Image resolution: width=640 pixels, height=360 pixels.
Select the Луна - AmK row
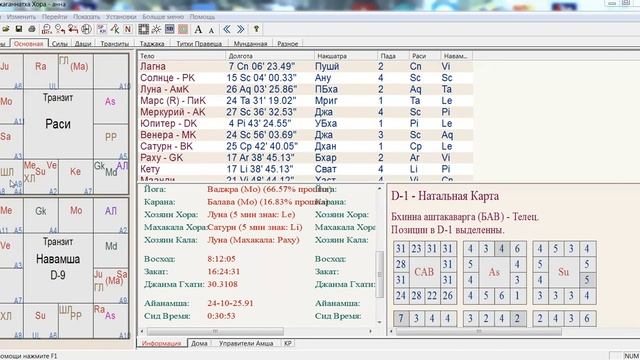[305, 89]
